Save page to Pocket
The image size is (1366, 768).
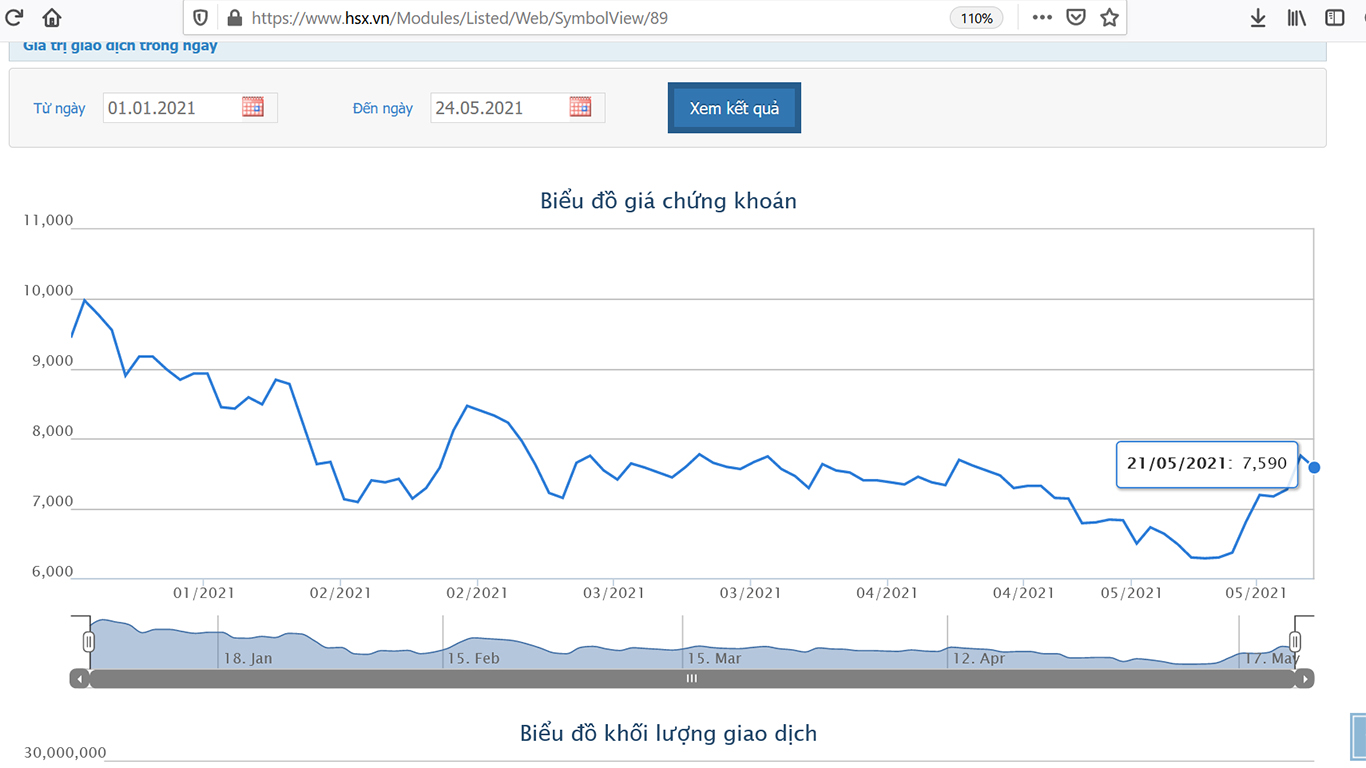click(x=1076, y=18)
